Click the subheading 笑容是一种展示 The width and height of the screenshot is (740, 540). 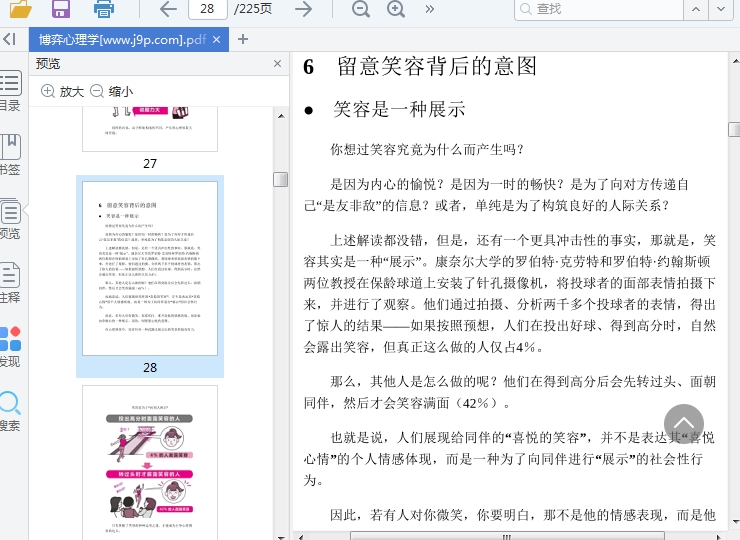(x=399, y=109)
